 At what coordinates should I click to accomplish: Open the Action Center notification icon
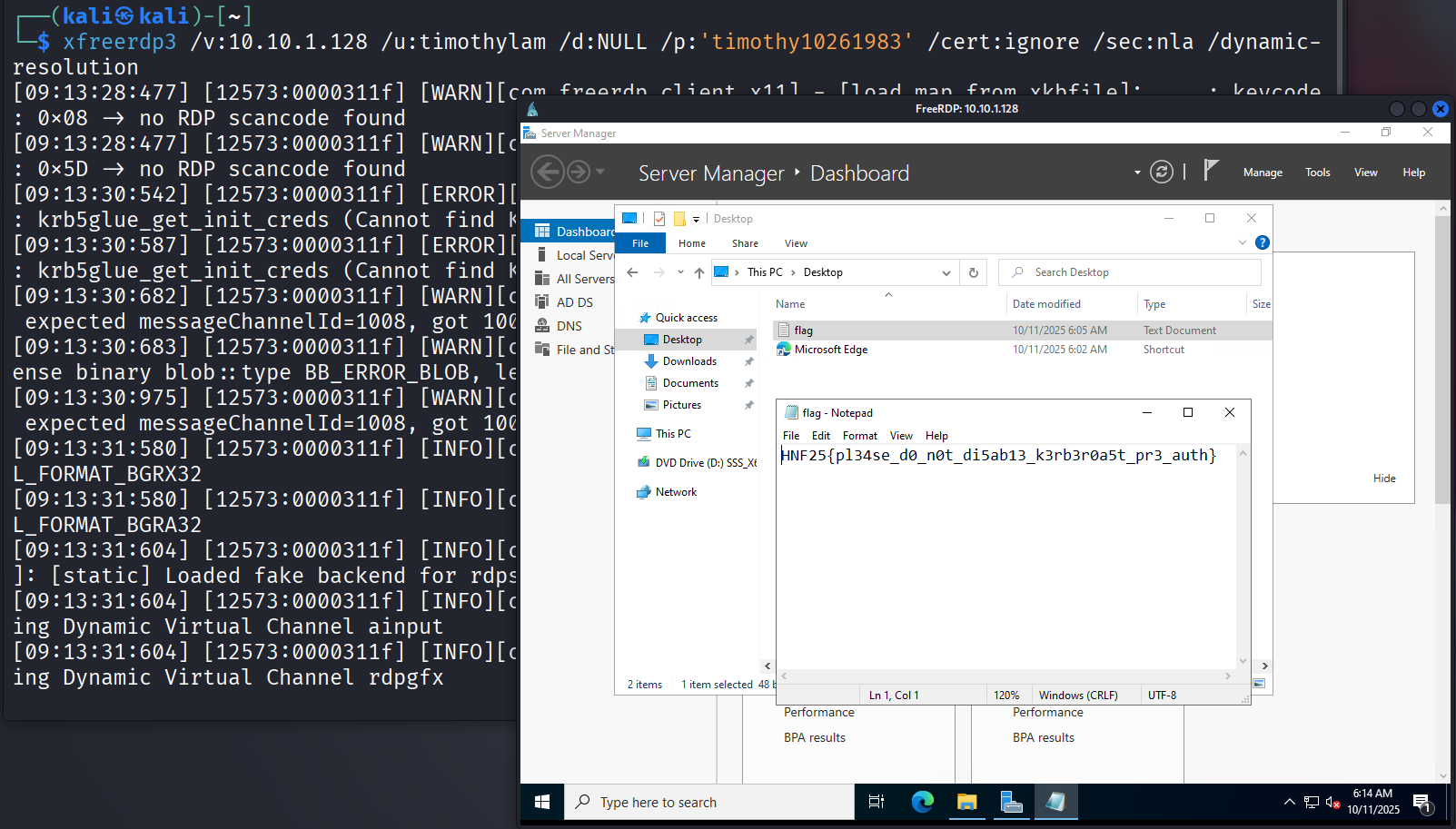point(1421,802)
